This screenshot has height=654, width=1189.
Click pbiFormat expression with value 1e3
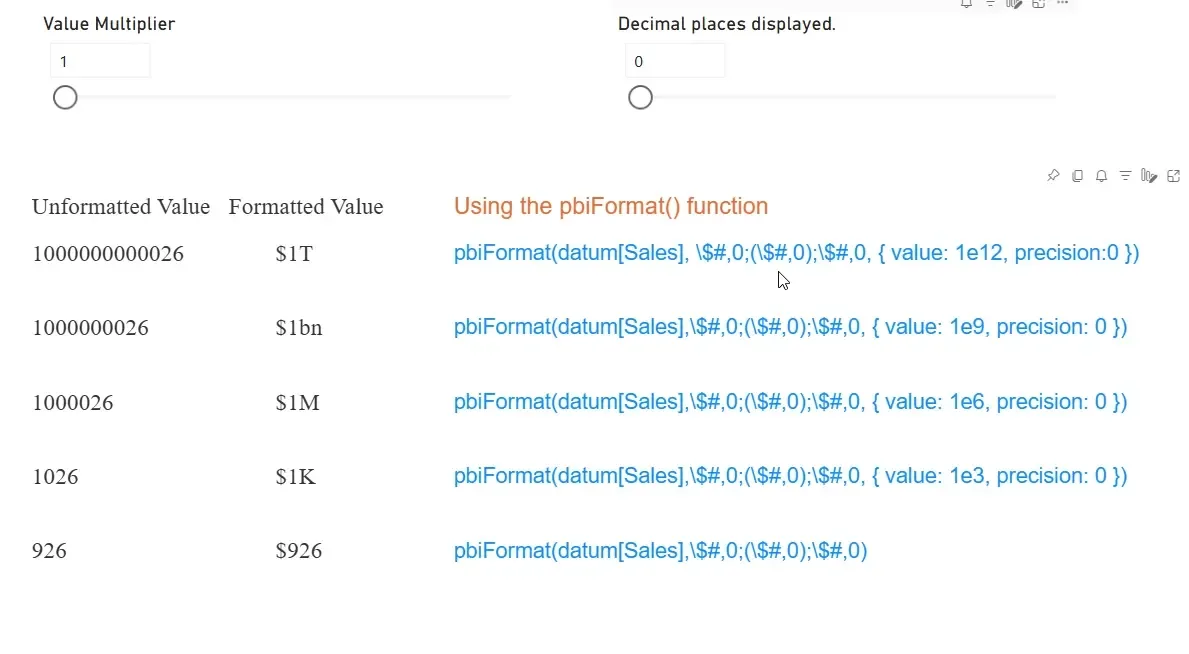[x=790, y=476]
